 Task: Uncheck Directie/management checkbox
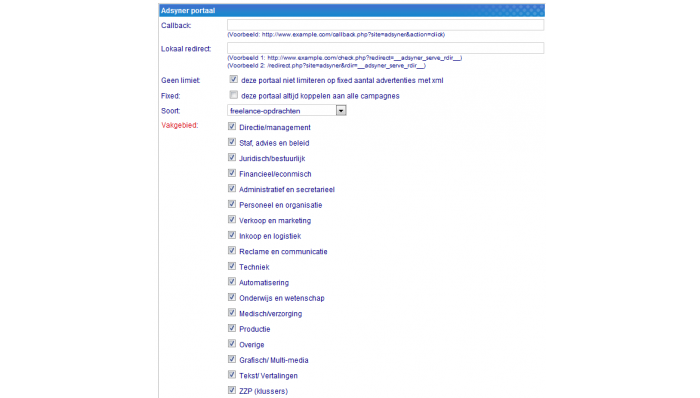232,126
